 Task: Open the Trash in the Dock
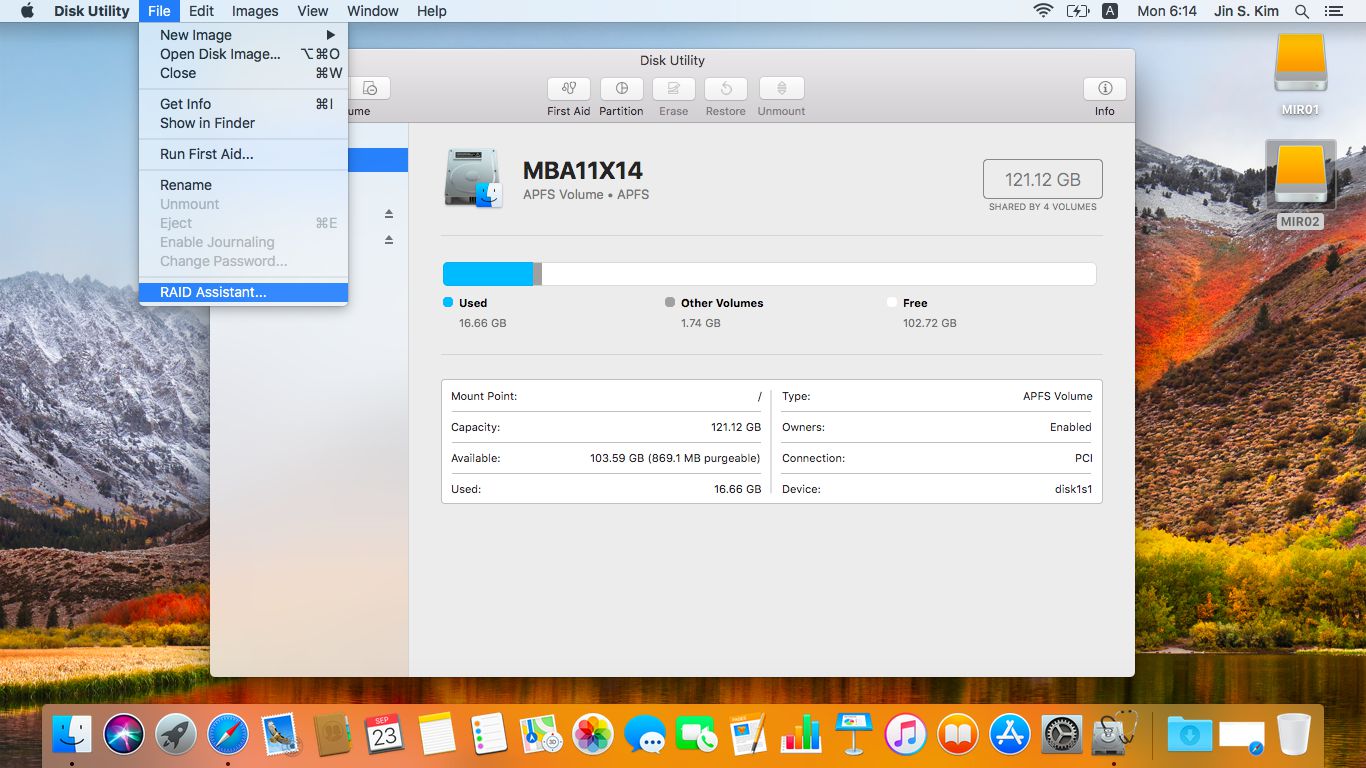[1293, 735]
